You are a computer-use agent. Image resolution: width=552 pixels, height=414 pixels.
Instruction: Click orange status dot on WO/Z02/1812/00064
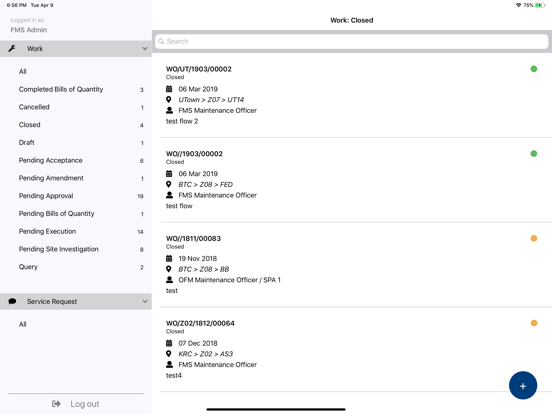click(x=534, y=323)
